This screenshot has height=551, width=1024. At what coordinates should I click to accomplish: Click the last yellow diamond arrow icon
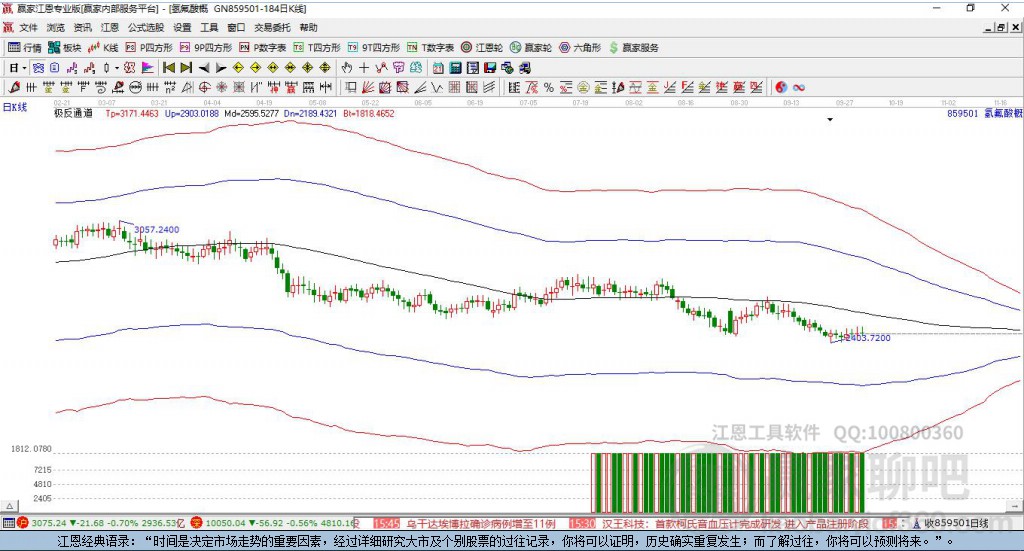pos(325,68)
